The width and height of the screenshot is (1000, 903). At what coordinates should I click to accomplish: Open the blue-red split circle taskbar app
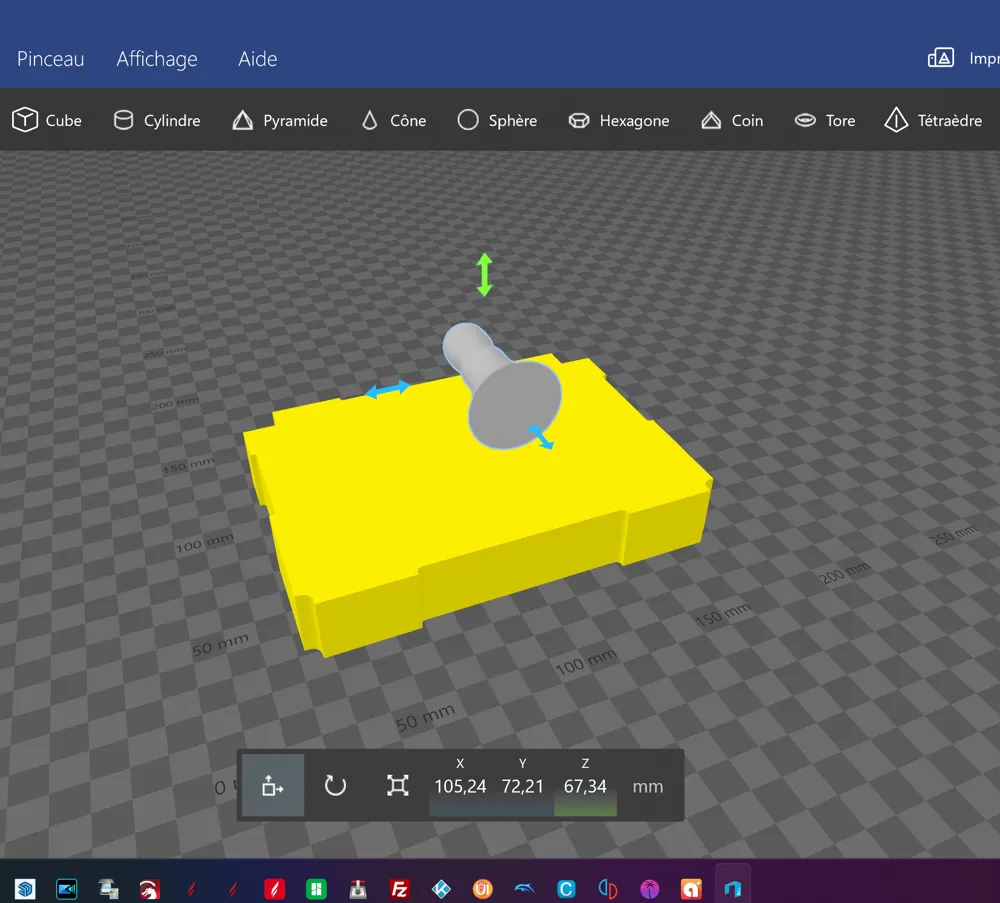point(608,888)
